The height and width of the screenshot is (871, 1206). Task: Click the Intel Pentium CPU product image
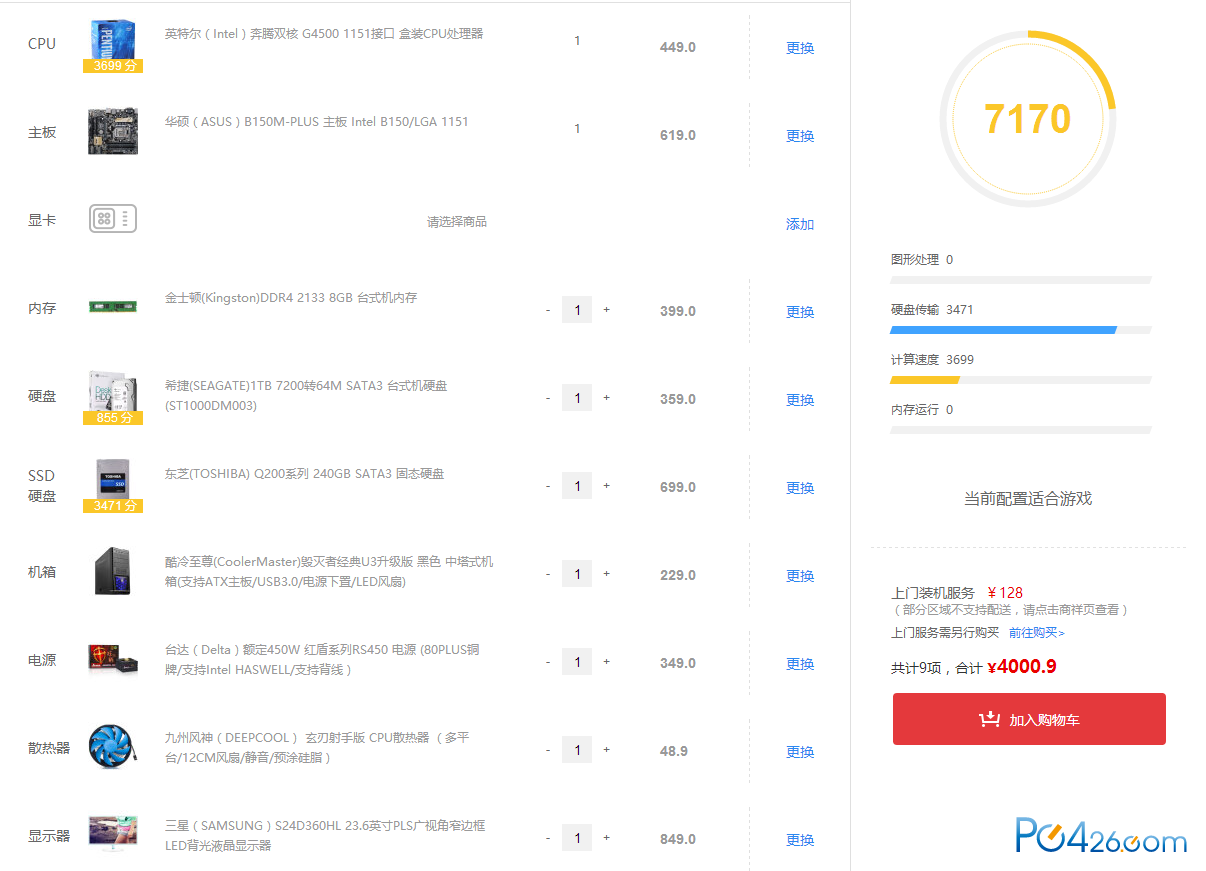(x=113, y=40)
